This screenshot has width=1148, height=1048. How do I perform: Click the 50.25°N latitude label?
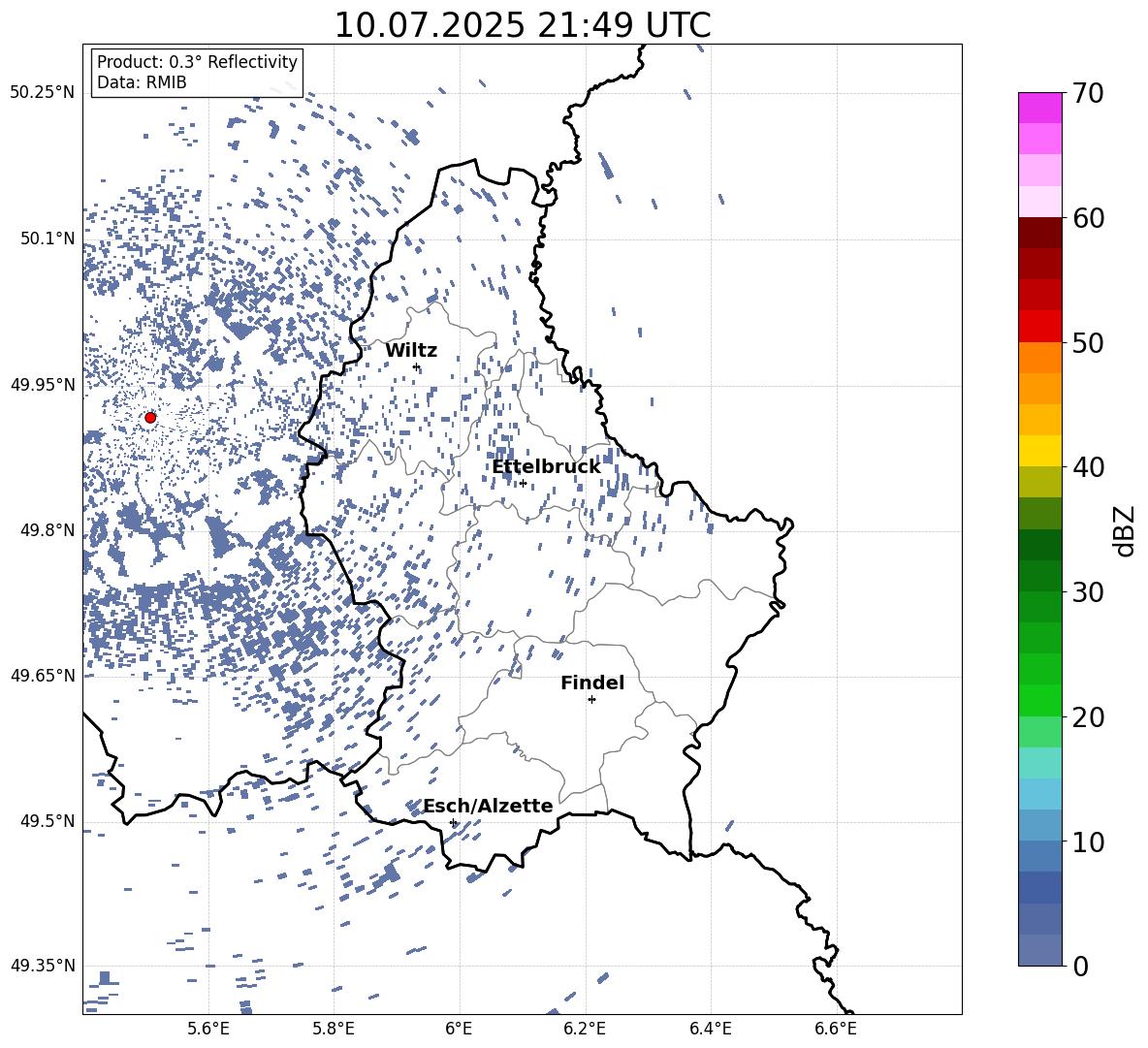click(43, 93)
